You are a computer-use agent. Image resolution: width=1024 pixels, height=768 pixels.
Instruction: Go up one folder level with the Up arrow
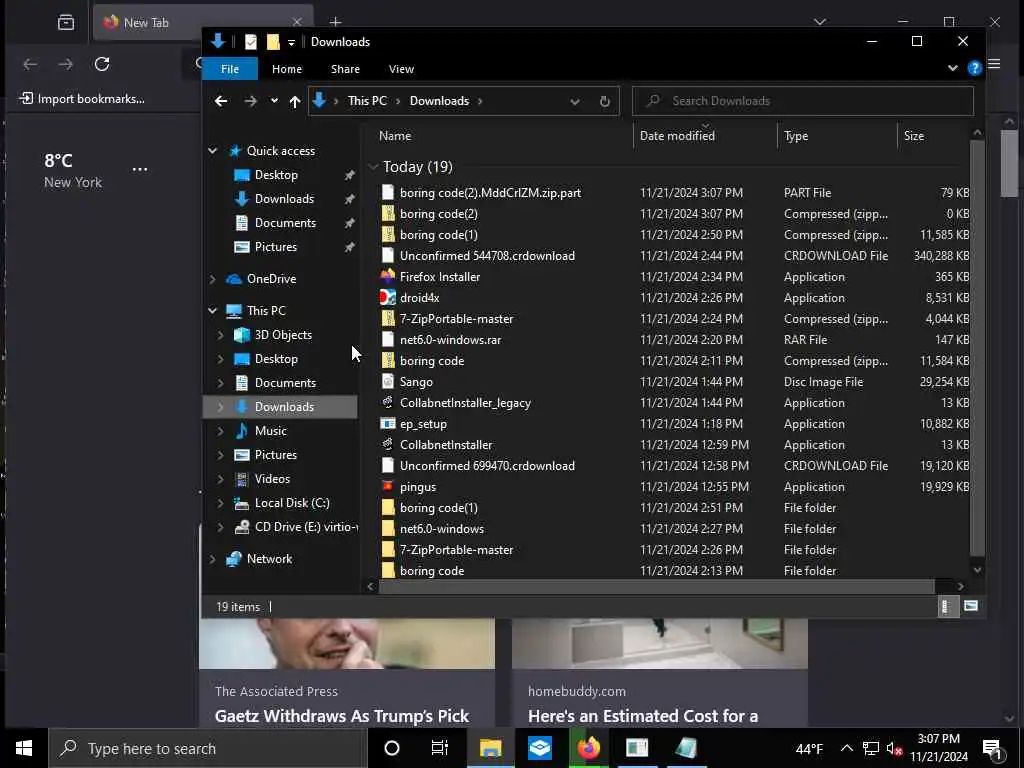(295, 101)
